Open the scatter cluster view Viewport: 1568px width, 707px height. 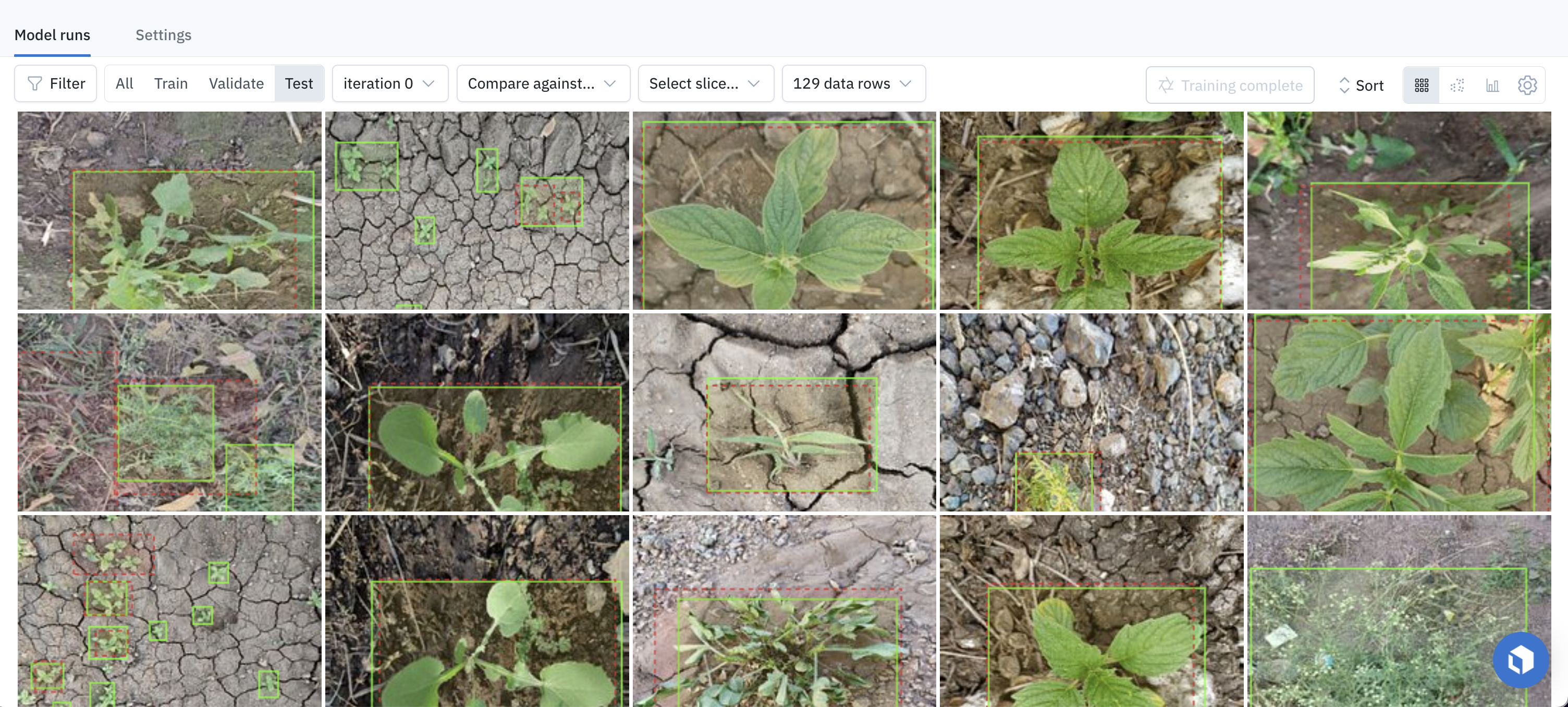[x=1456, y=86]
